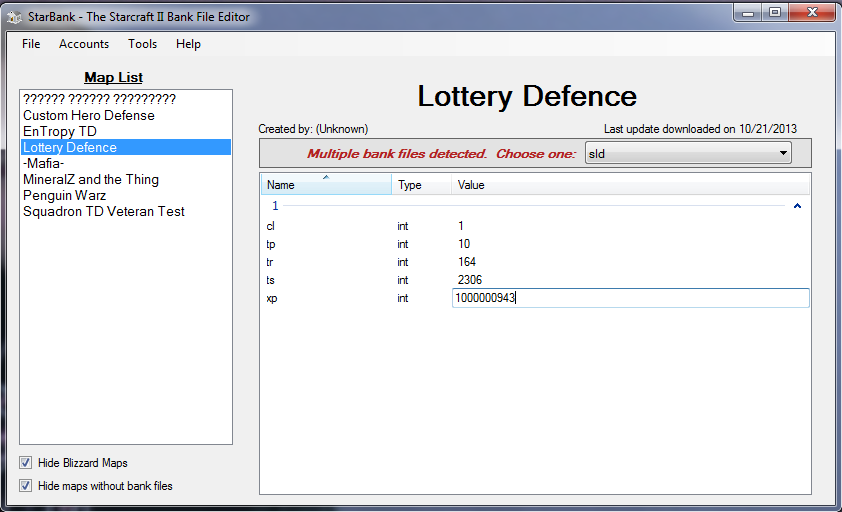Sort by the Type column header

421,184
